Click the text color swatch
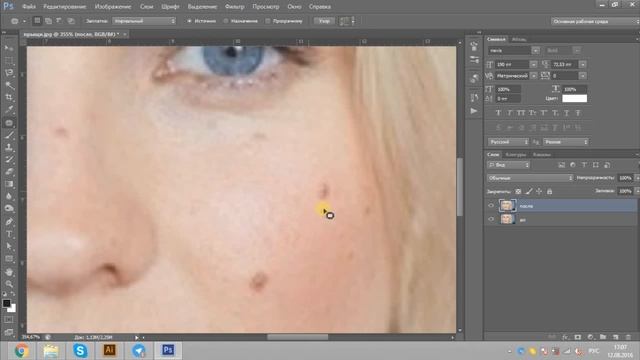The height and width of the screenshot is (360, 640). click(x=574, y=98)
